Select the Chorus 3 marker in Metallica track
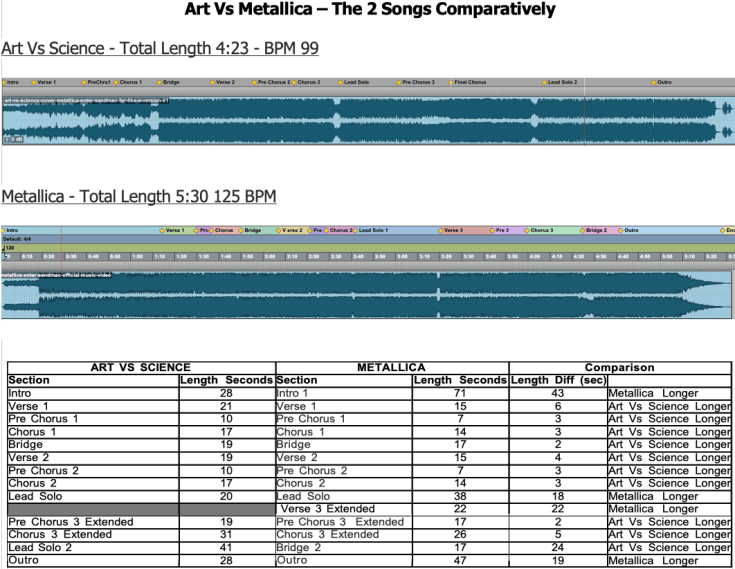 point(525,230)
